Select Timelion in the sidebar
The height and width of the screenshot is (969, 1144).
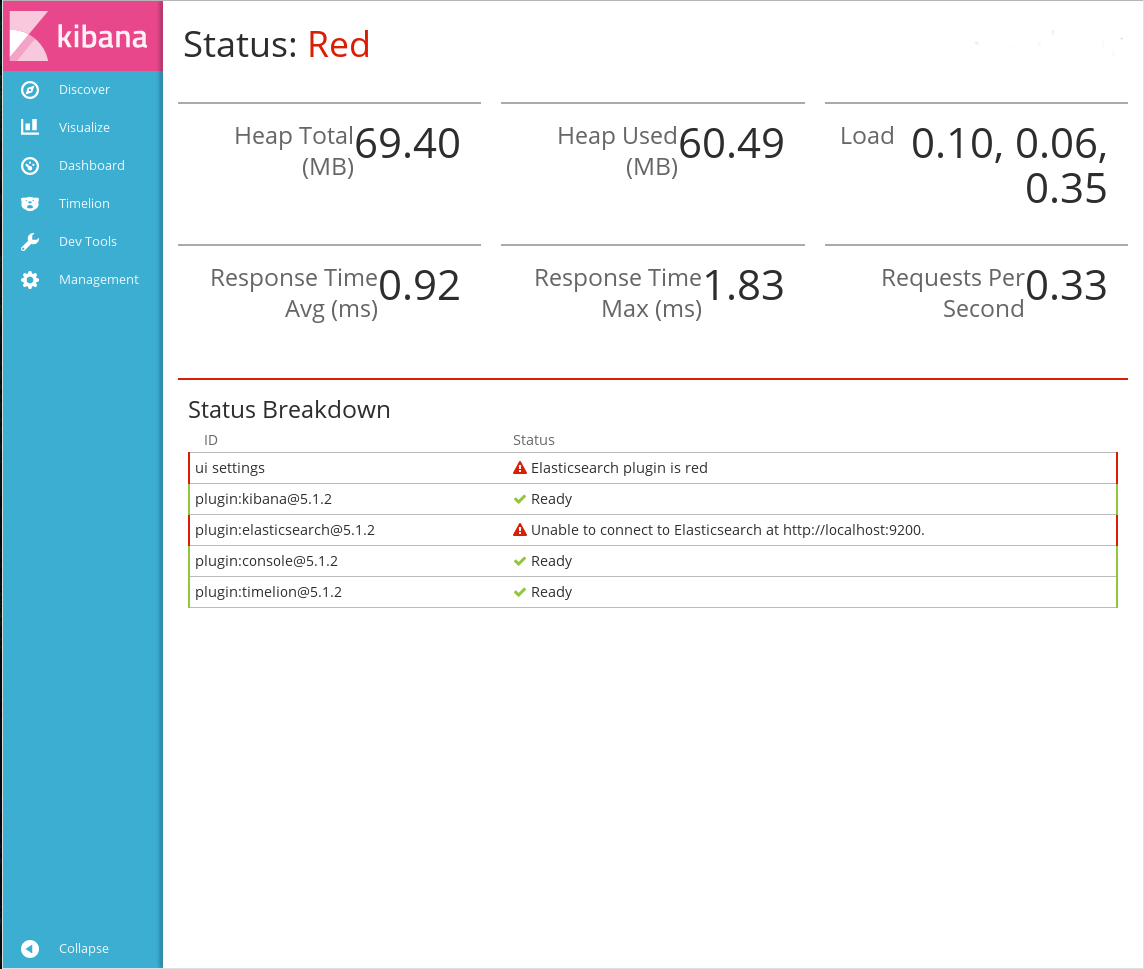coord(84,204)
